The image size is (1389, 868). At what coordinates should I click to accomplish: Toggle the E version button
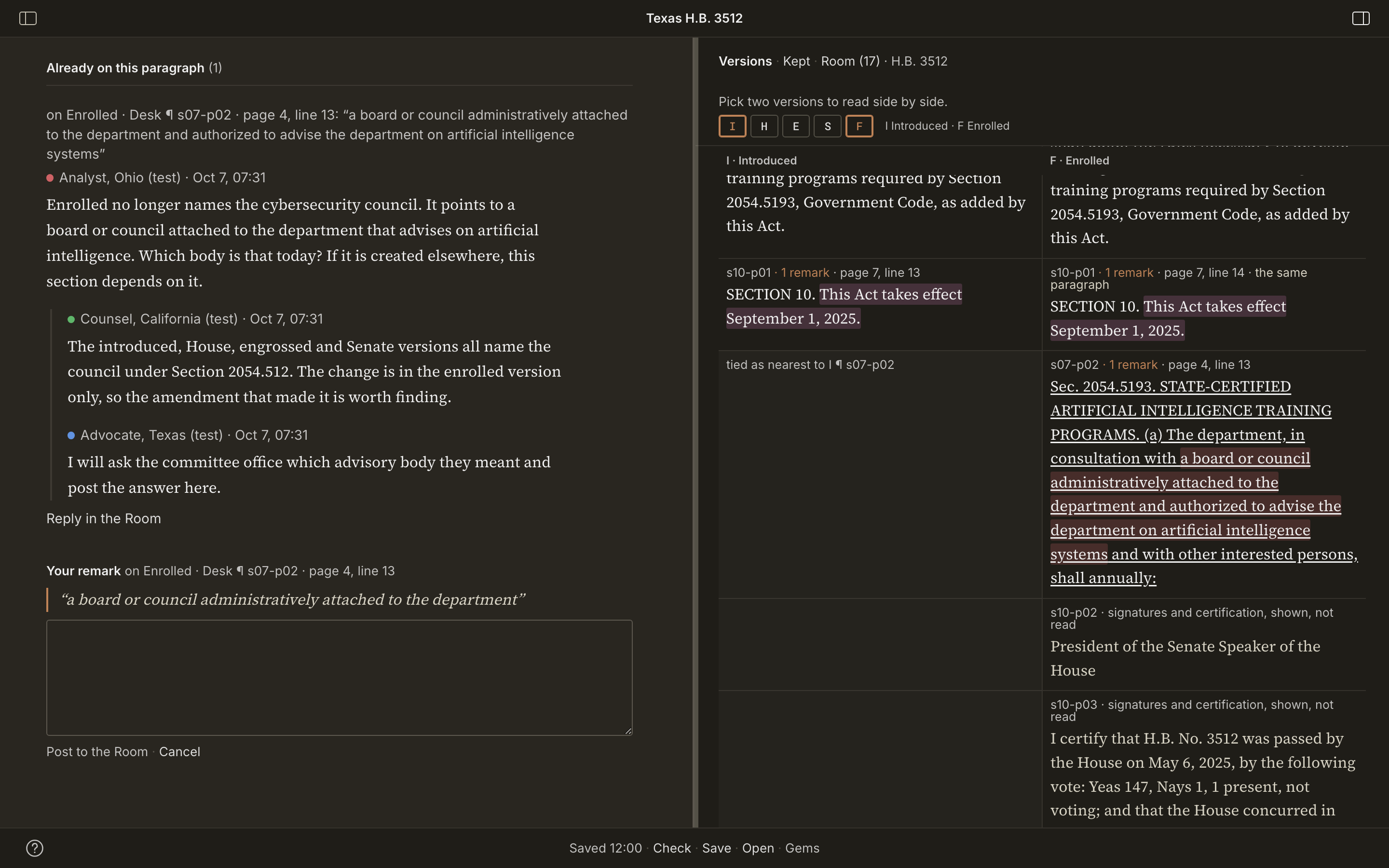pyautogui.click(x=795, y=126)
